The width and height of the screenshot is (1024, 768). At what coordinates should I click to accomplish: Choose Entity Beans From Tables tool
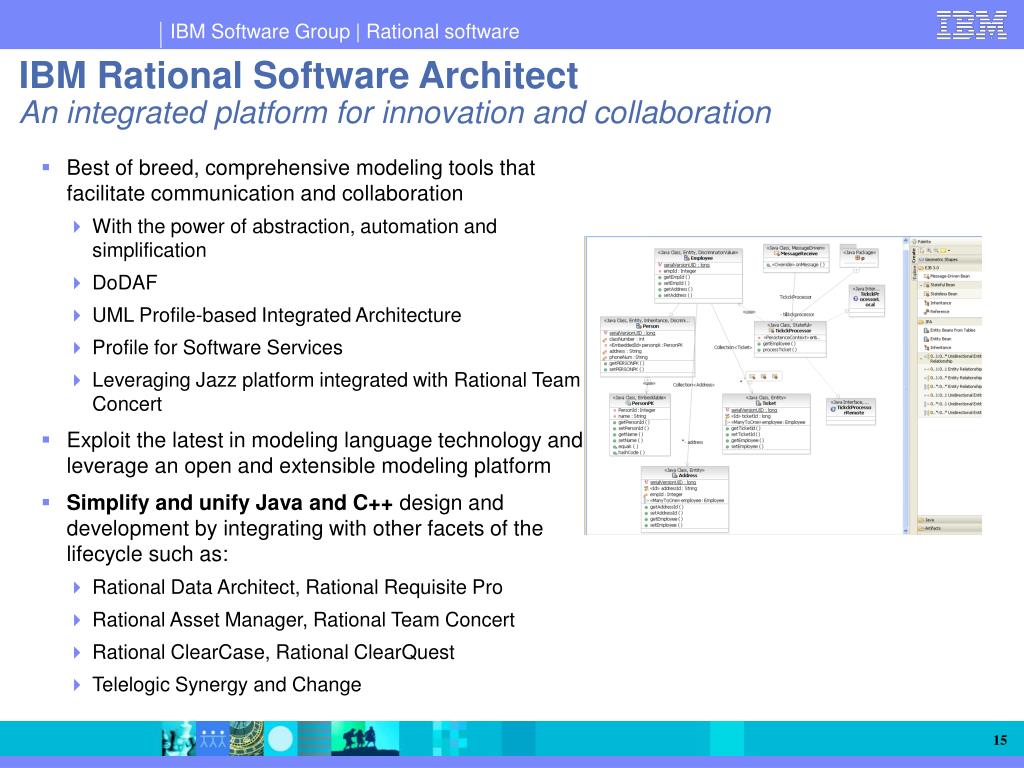[x=949, y=330]
